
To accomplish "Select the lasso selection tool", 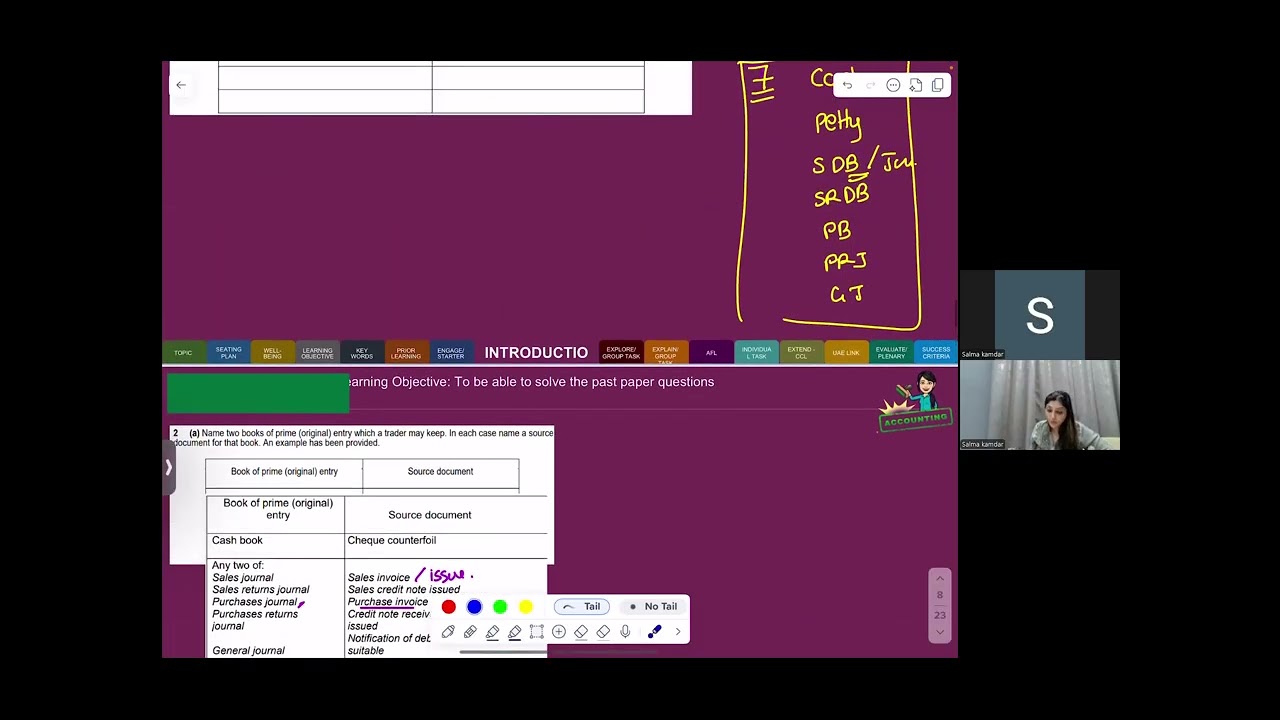I will coord(537,632).
